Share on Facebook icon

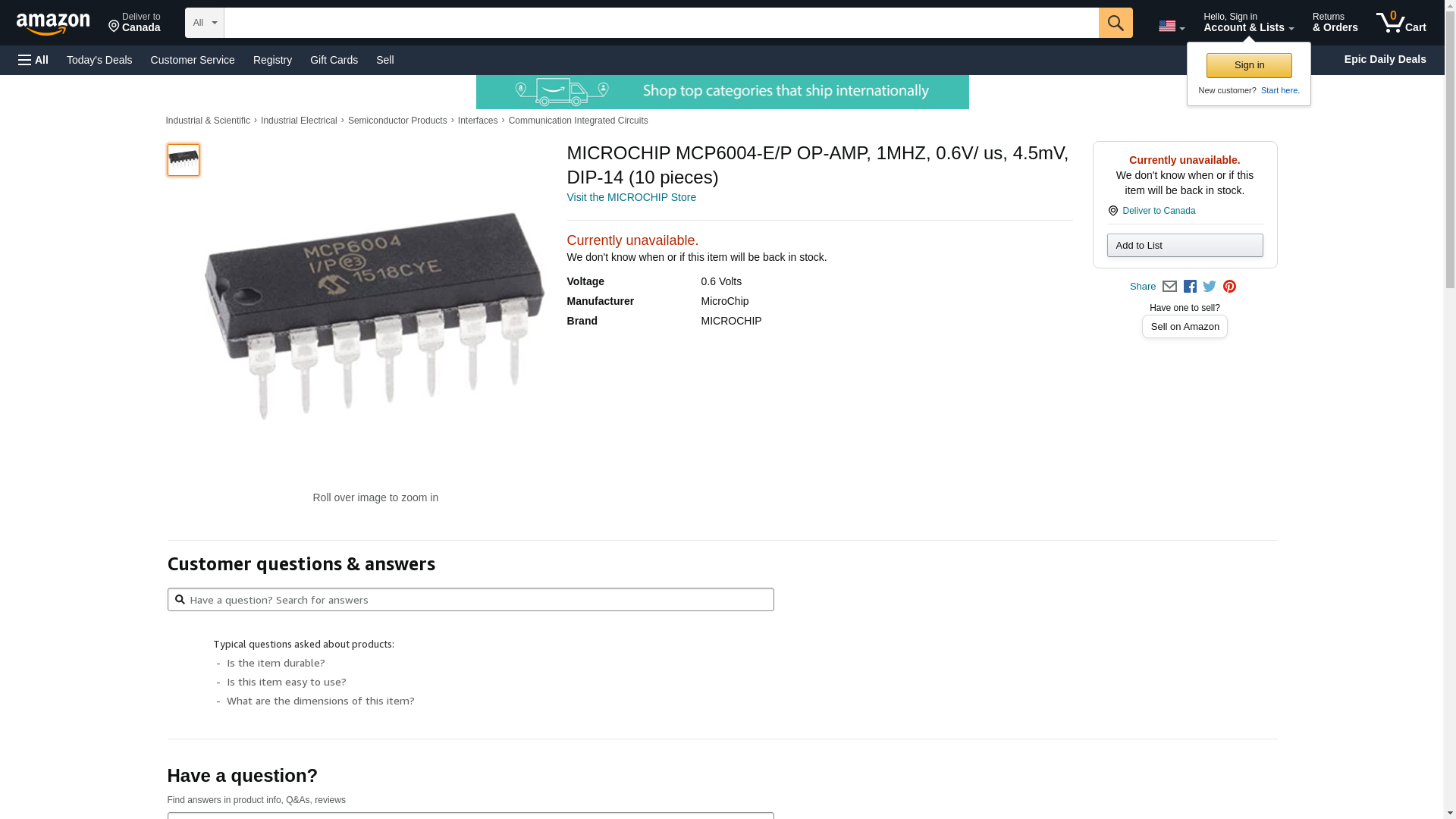[x=1190, y=287]
